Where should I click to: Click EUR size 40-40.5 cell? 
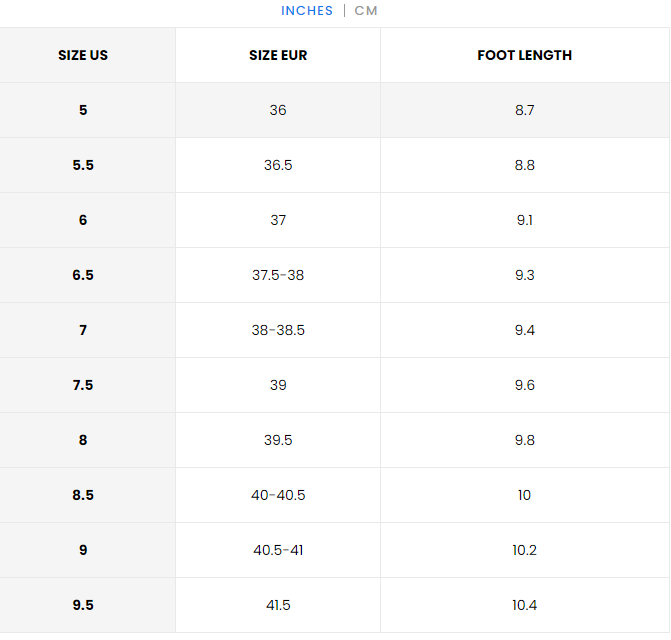coord(278,495)
